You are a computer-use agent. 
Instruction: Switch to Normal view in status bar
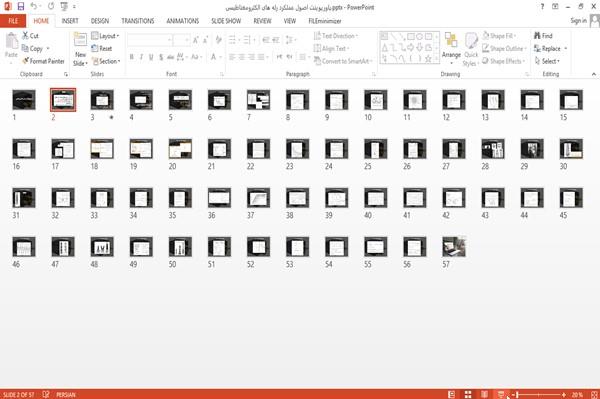pos(452,394)
